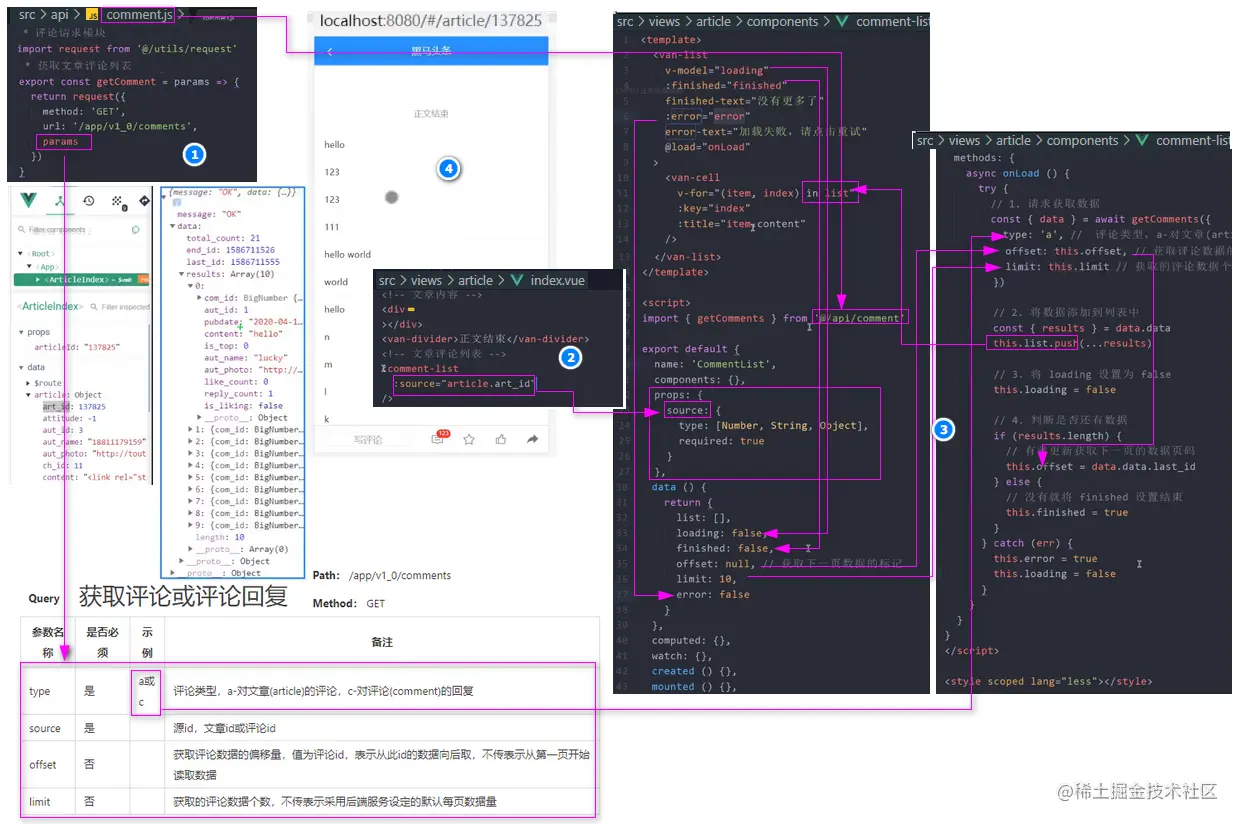The height and width of the screenshot is (824, 1240).
Task: Tap the star favorite icon in the bottom bar
Action: (x=468, y=439)
